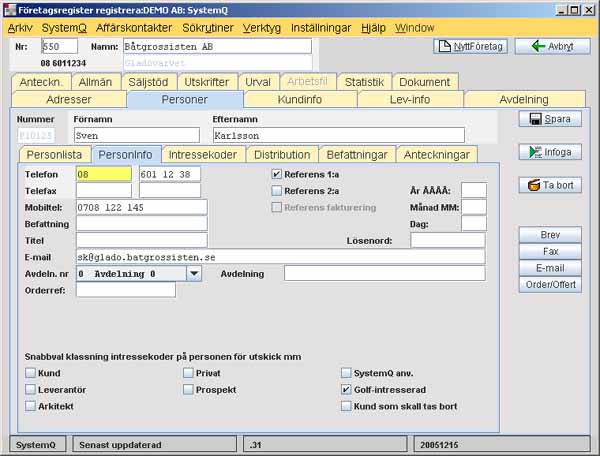Switch to the Säljstöd tab
This screenshot has width=600, height=456.
point(148,82)
